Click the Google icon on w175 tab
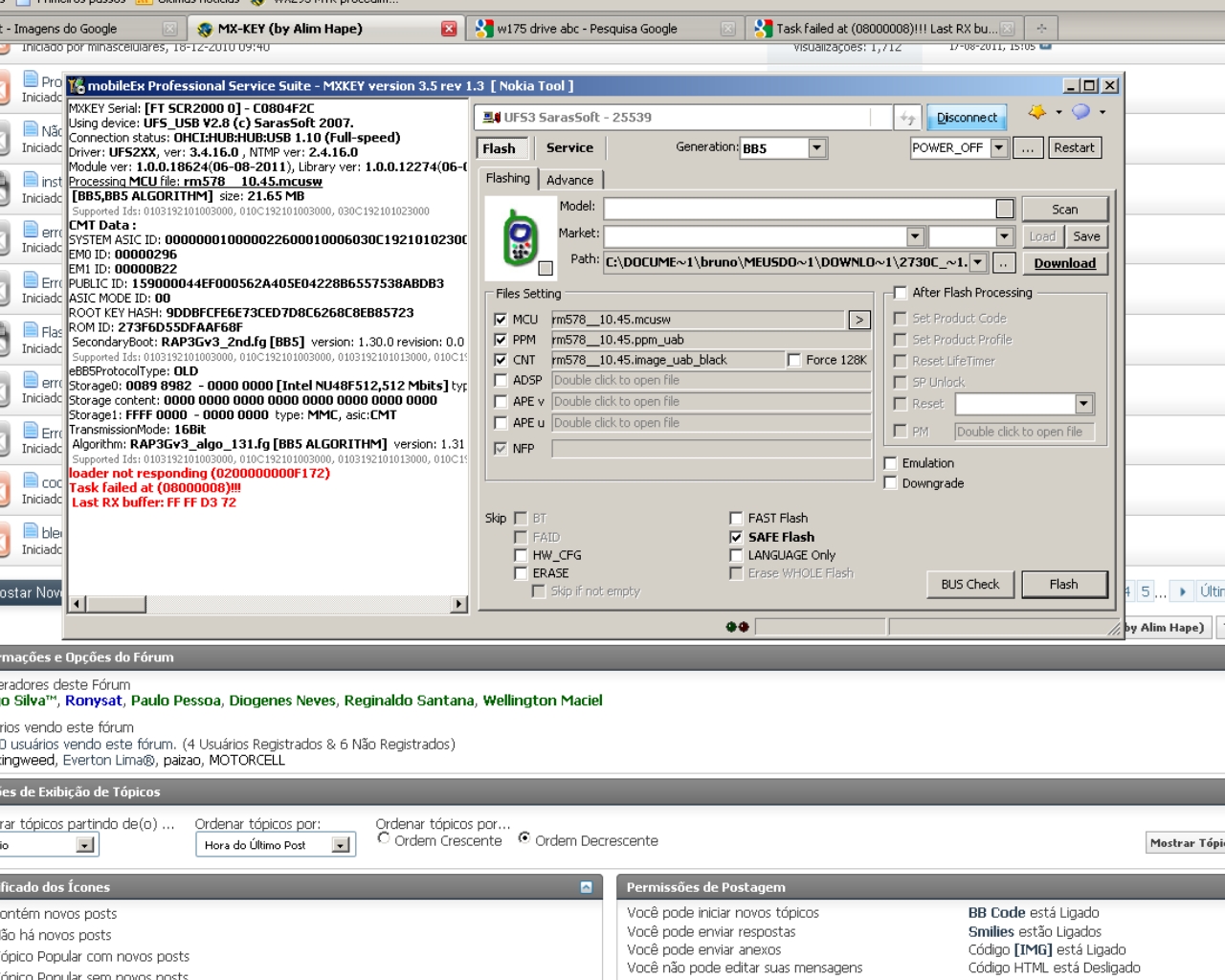Viewport: 1225px width, 980px height. coord(484,29)
